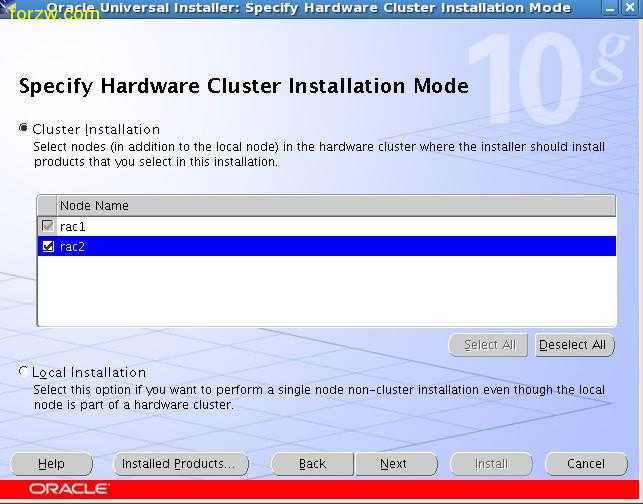
Task: Go Back to the previous step
Action: click(x=312, y=464)
